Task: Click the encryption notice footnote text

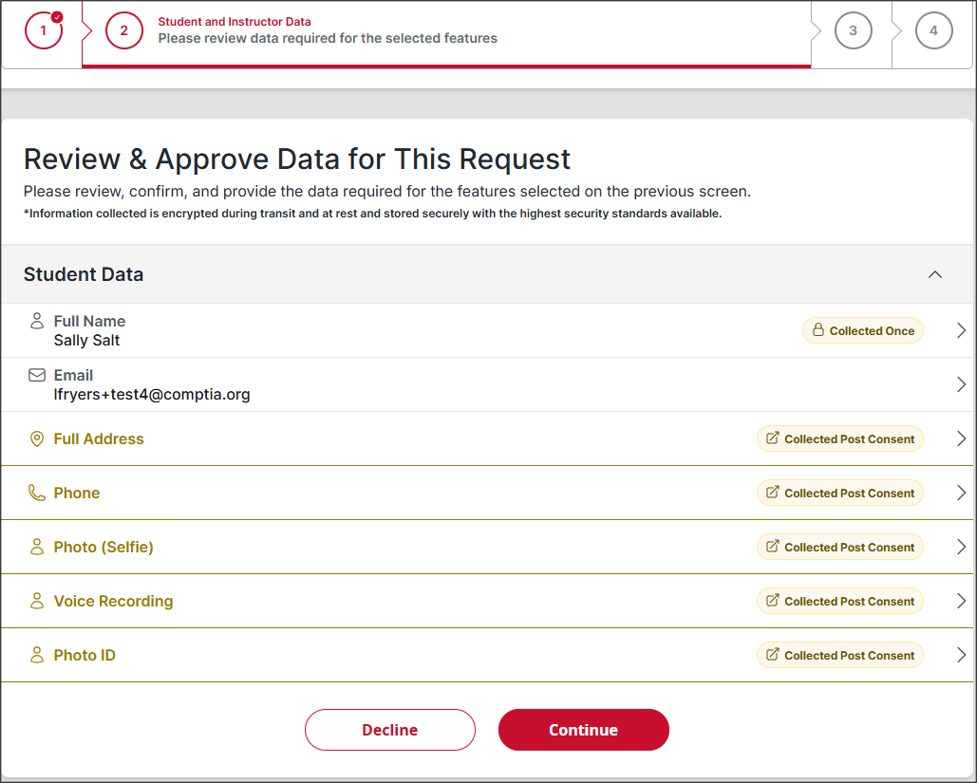Action: pos(373,214)
